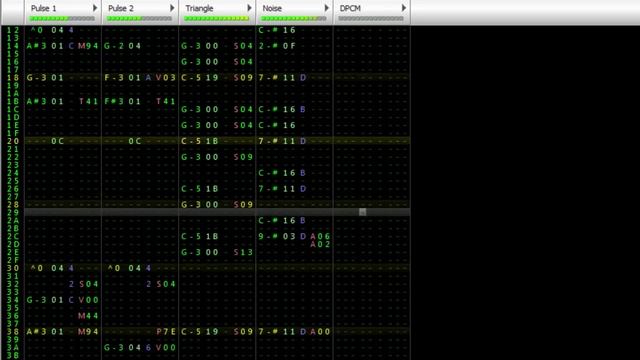This screenshot has height=360, width=640.
Task: Select S04 effect in Pulse 1 row 32
Action: point(88,284)
